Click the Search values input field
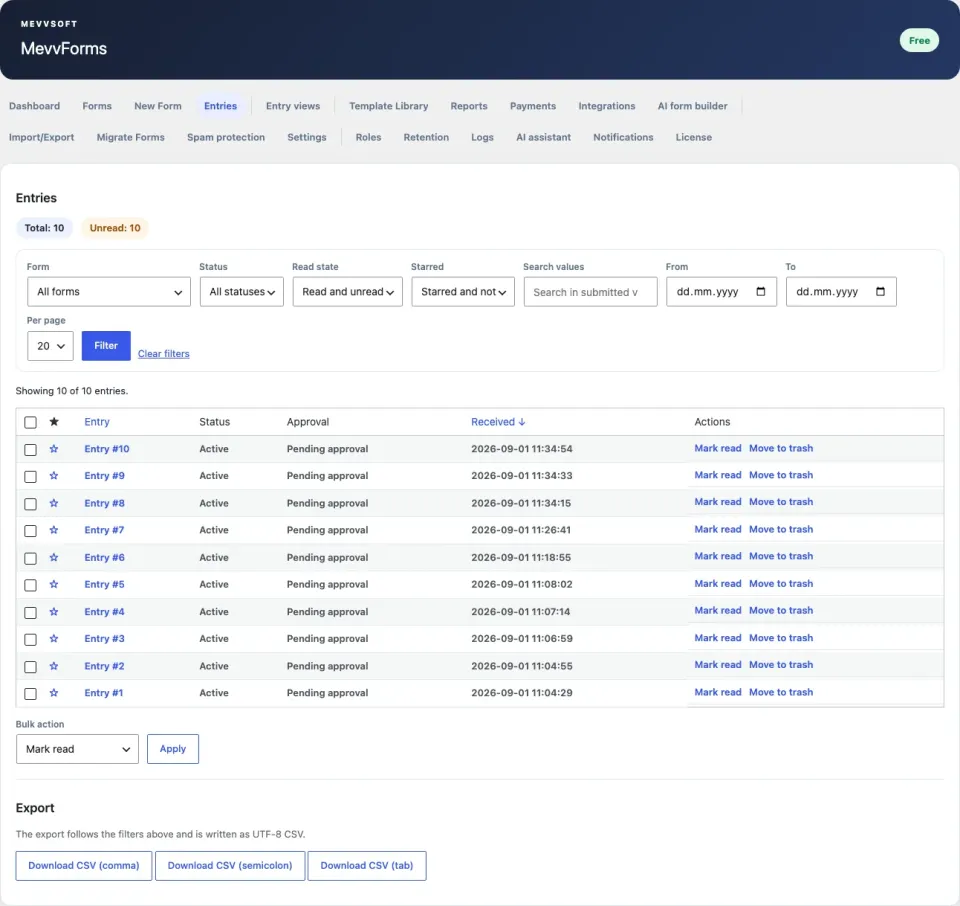The width and height of the screenshot is (960, 906). tap(591, 292)
